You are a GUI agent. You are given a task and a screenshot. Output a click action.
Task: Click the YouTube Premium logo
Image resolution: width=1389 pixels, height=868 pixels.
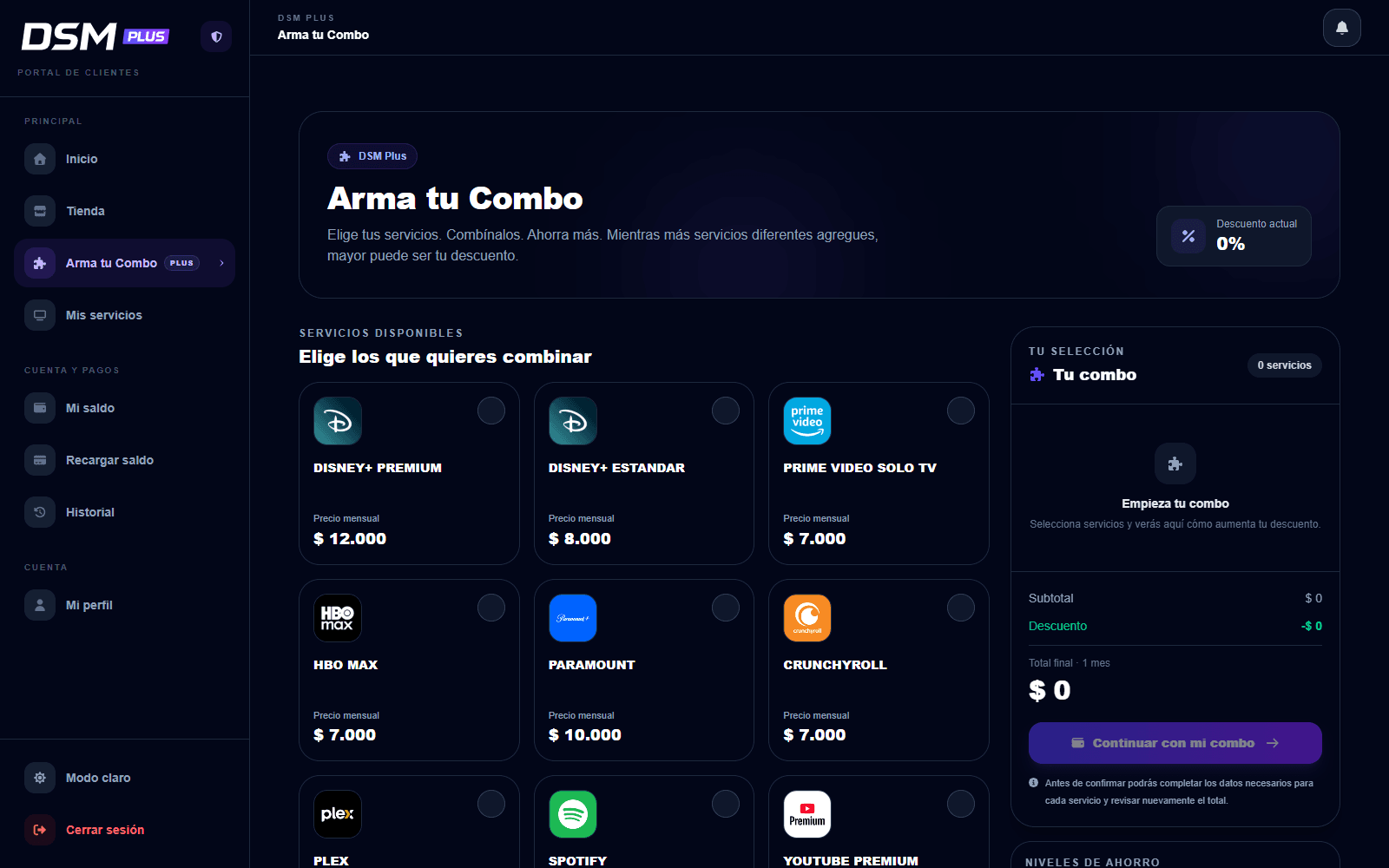pyautogui.click(x=807, y=814)
